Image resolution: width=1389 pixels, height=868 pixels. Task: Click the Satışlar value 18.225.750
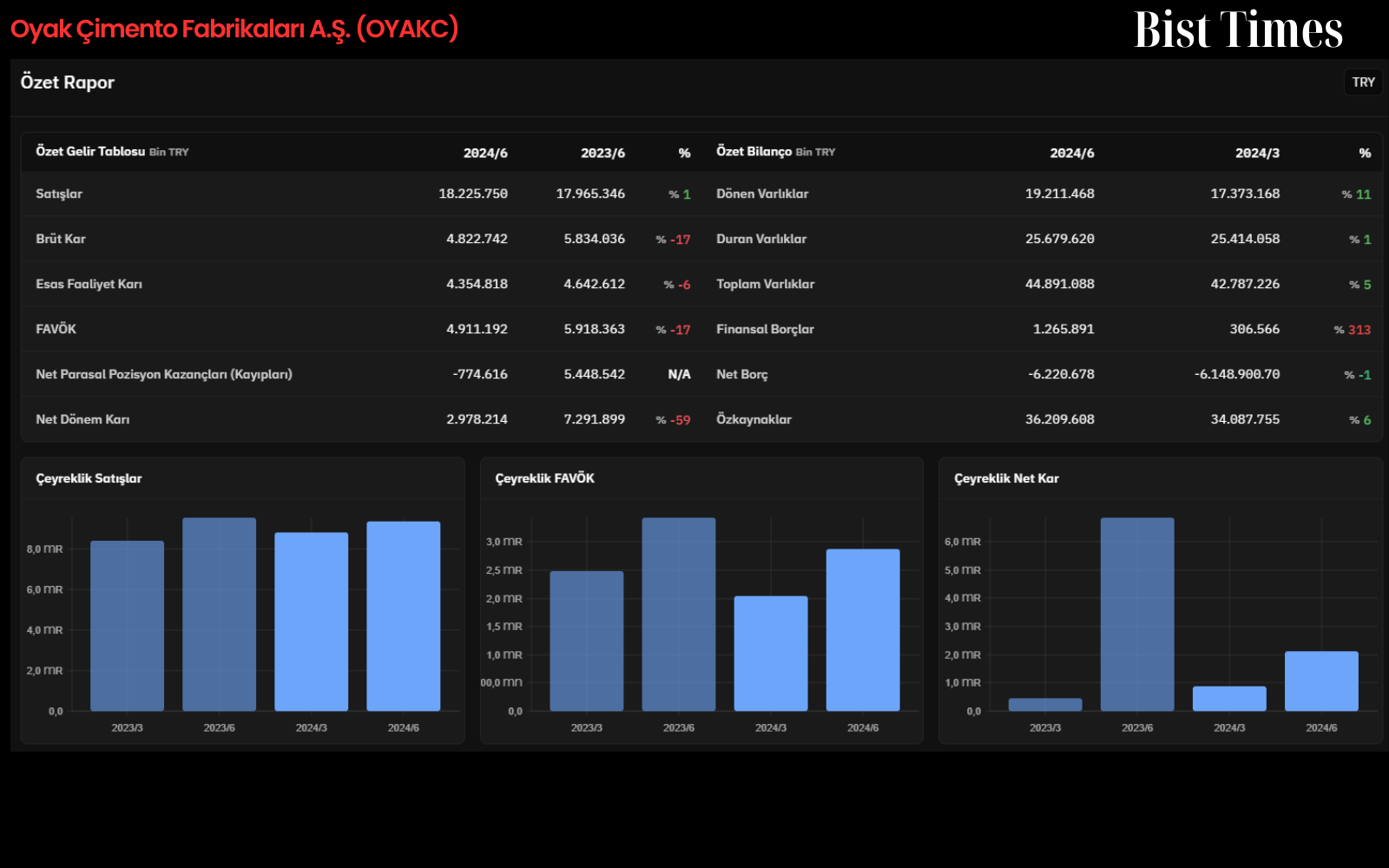(x=473, y=194)
